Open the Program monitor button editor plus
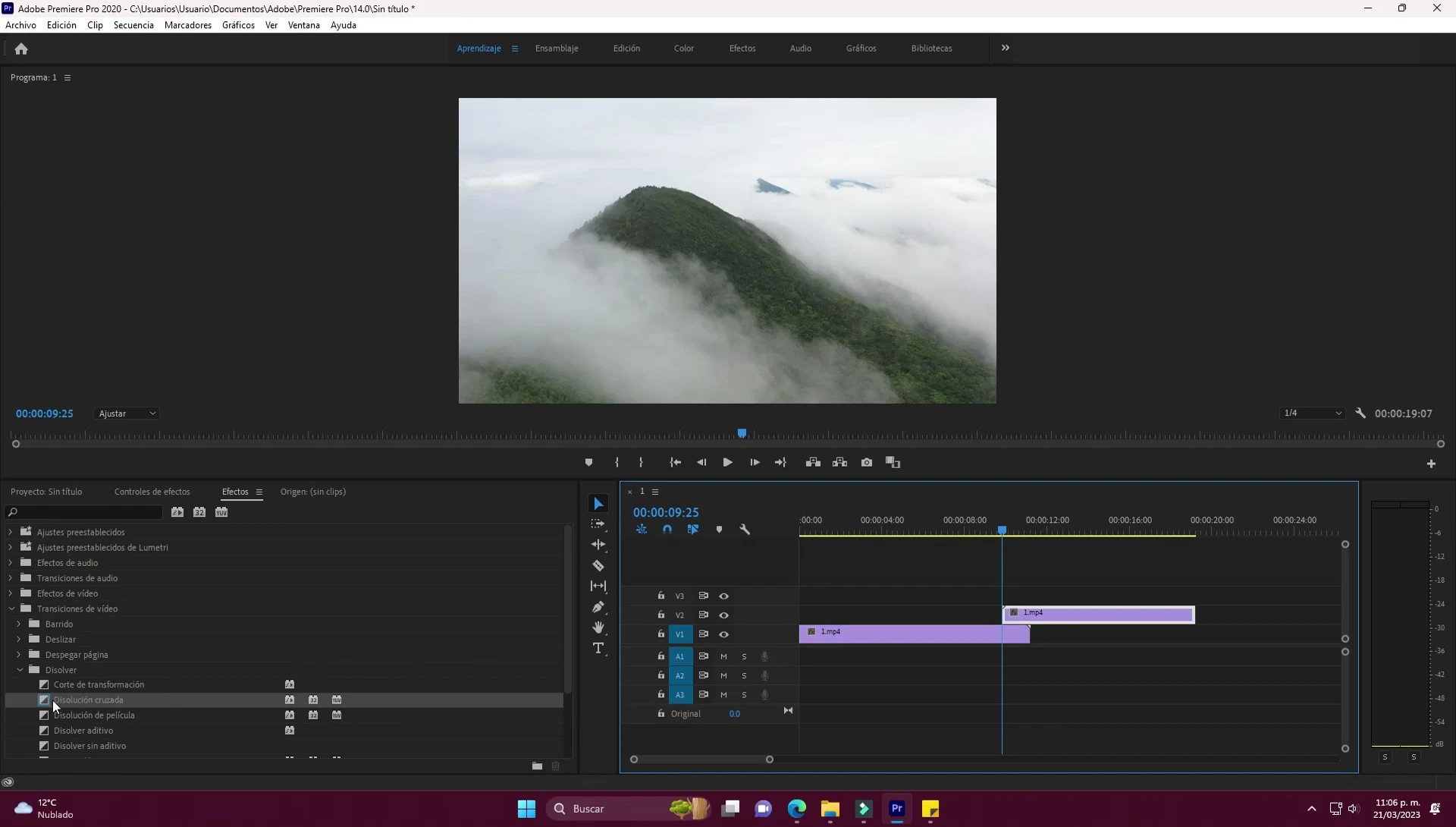Image resolution: width=1456 pixels, height=827 pixels. coord(1431,464)
